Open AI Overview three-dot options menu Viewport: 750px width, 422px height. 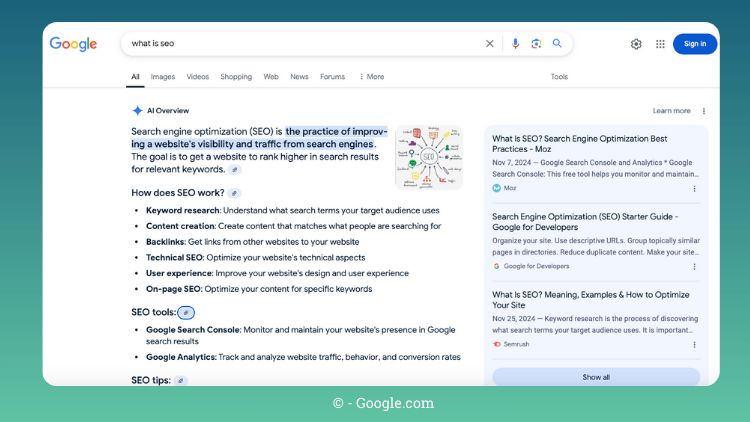[x=704, y=111]
